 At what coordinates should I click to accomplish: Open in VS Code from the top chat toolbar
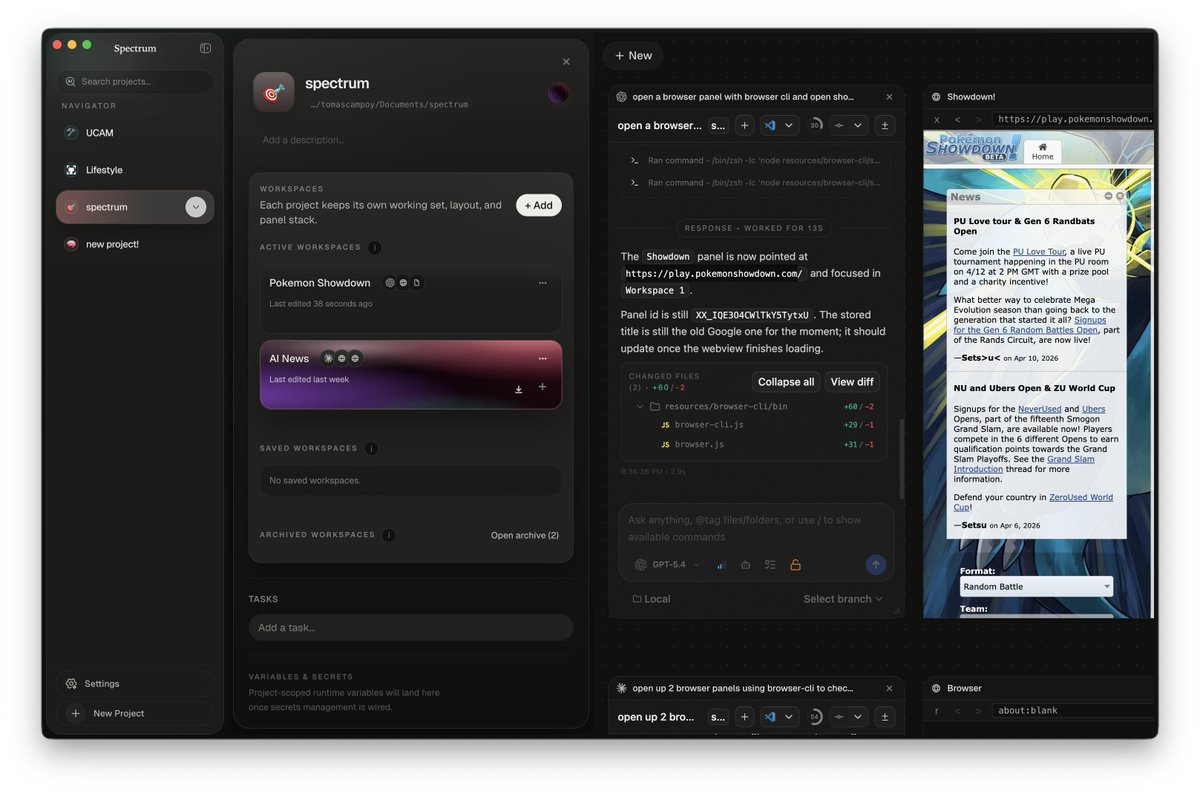(770, 126)
